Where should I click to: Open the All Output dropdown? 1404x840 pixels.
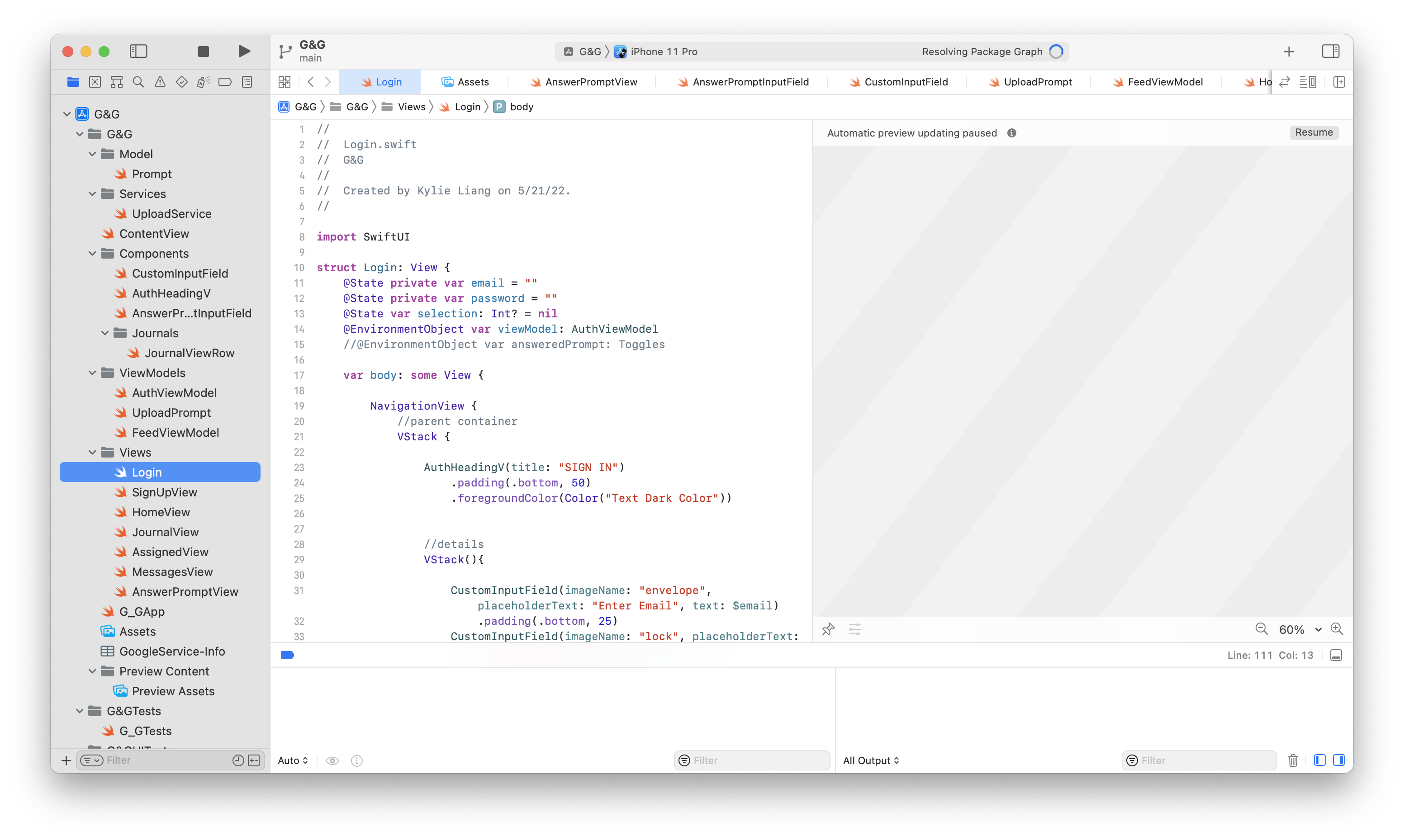pos(871,760)
